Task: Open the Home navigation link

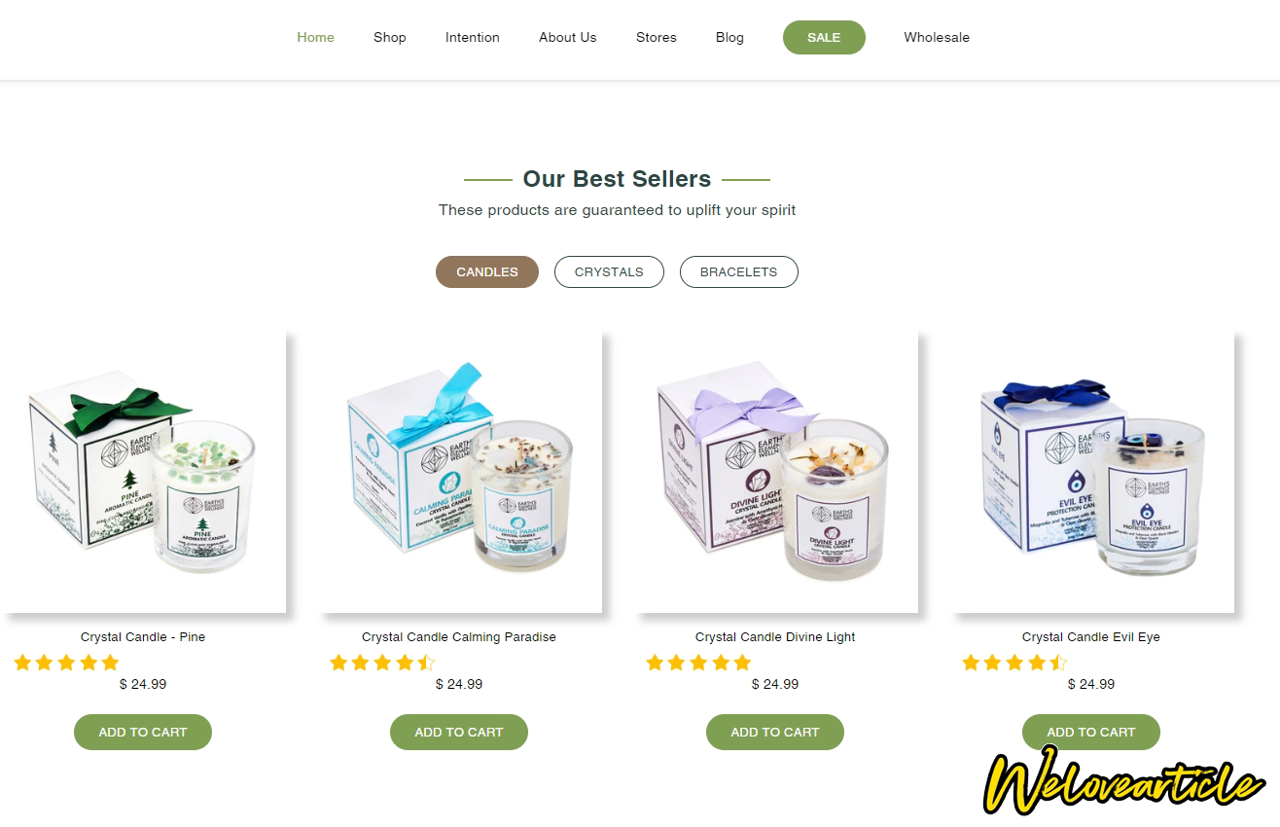Action: tap(315, 37)
